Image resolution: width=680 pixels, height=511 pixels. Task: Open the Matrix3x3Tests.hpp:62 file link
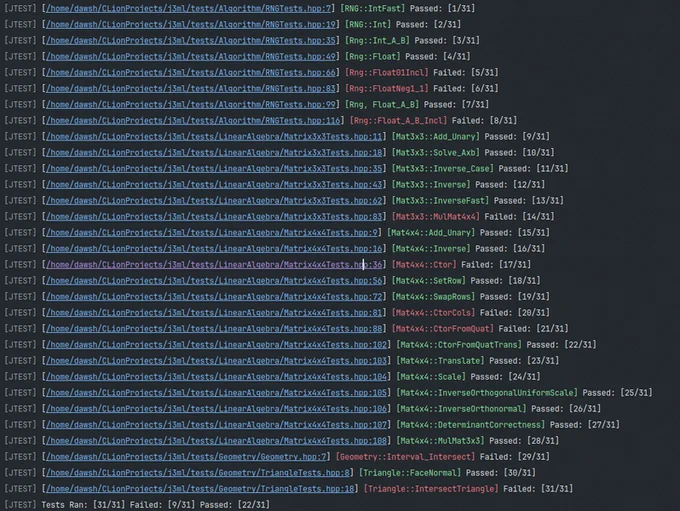coord(215,201)
